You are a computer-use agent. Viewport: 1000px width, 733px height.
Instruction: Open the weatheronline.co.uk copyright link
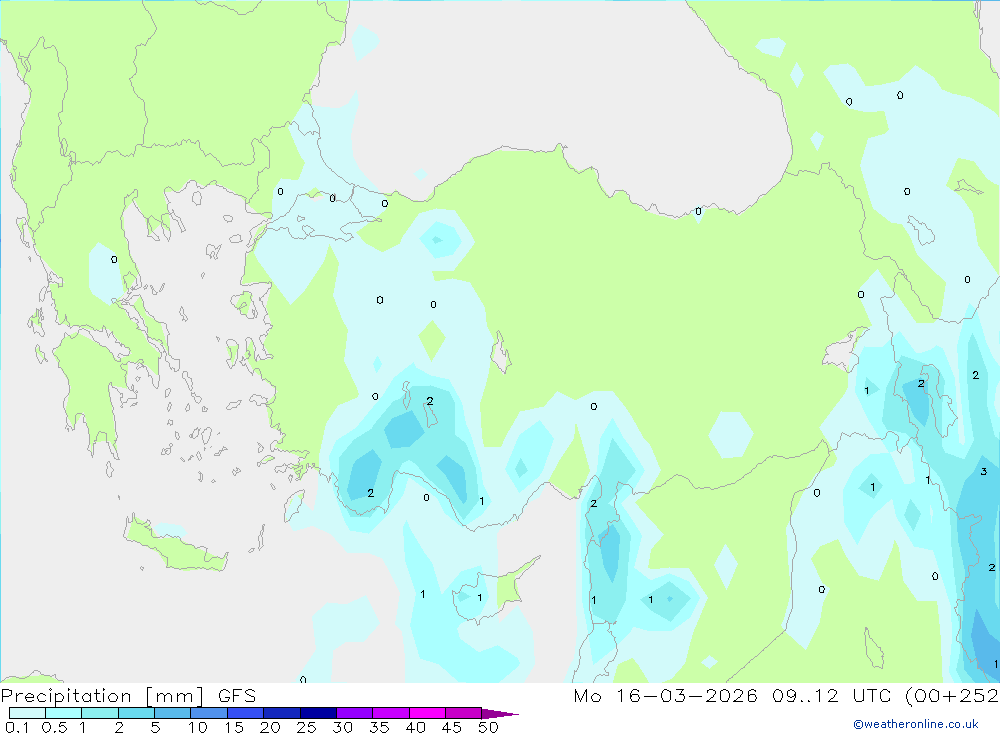click(x=916, y=724)
